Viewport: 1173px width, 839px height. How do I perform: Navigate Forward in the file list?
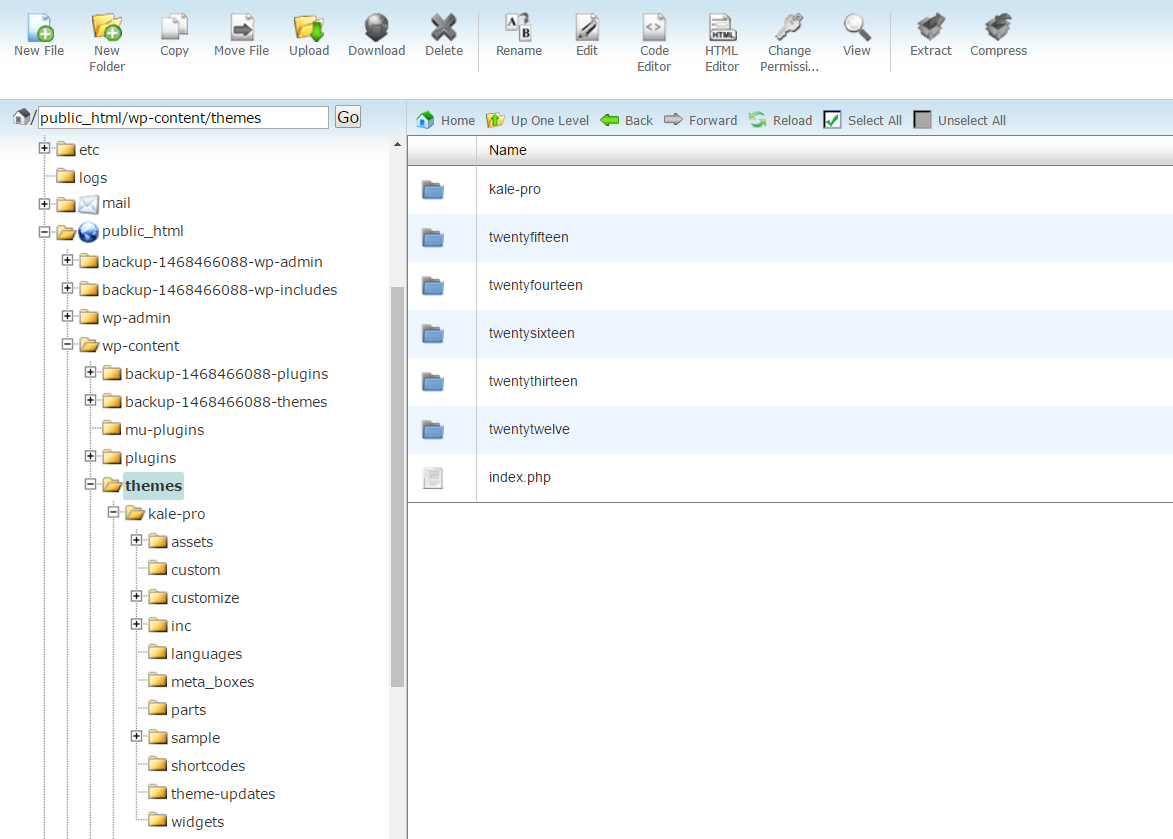(700, 120)
